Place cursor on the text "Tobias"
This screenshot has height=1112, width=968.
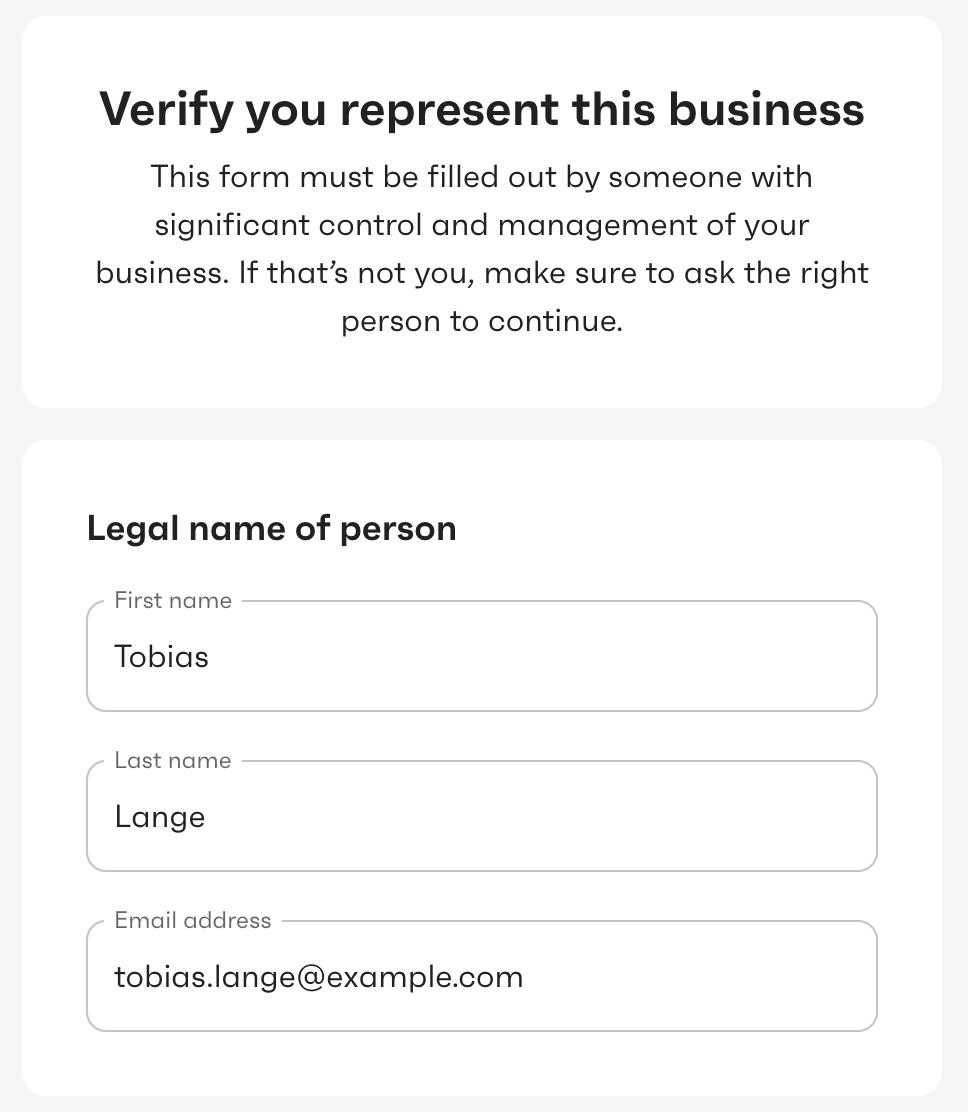point(162,657)
